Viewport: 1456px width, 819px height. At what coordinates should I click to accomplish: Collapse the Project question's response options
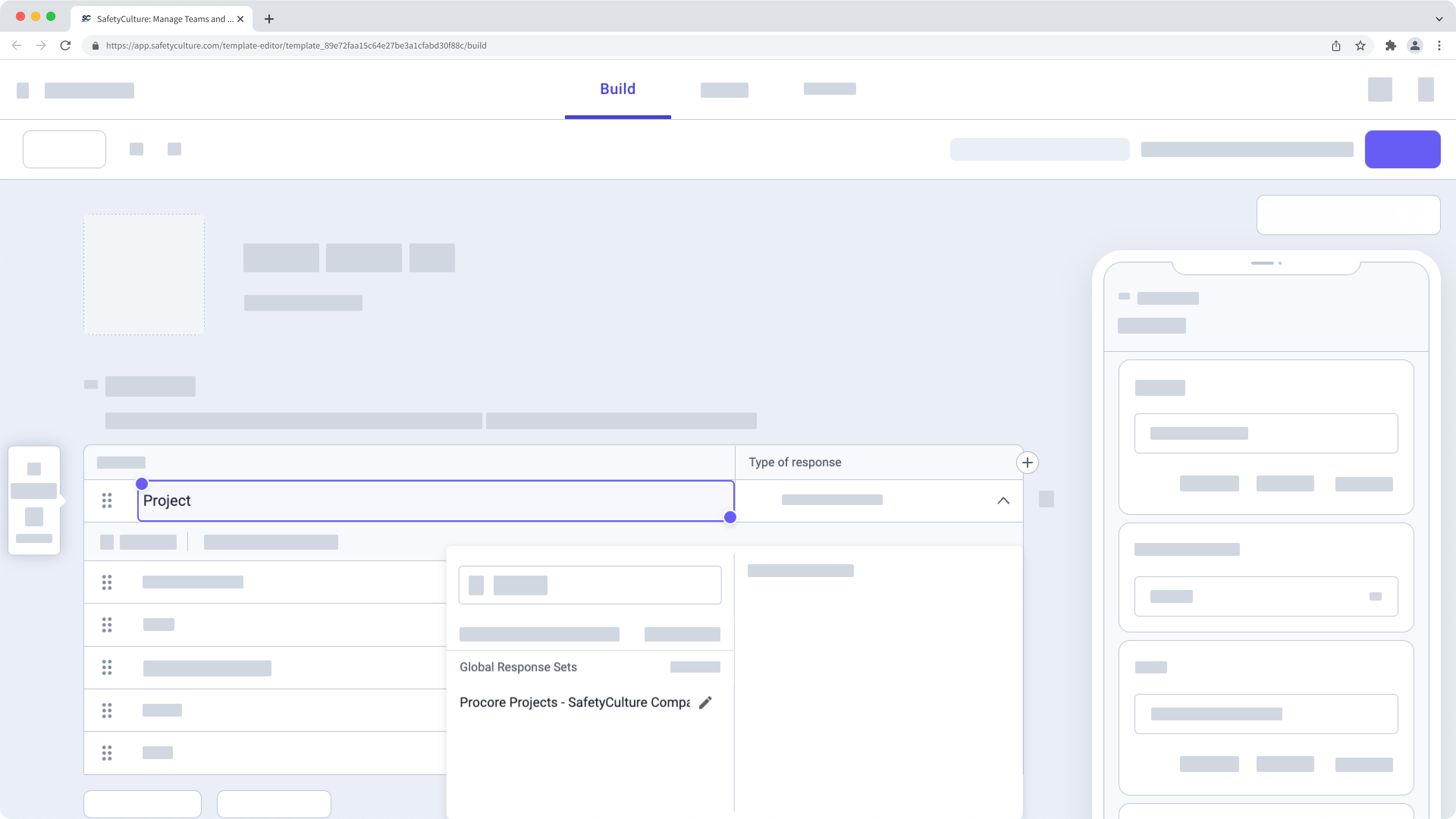click(1004, 500)
